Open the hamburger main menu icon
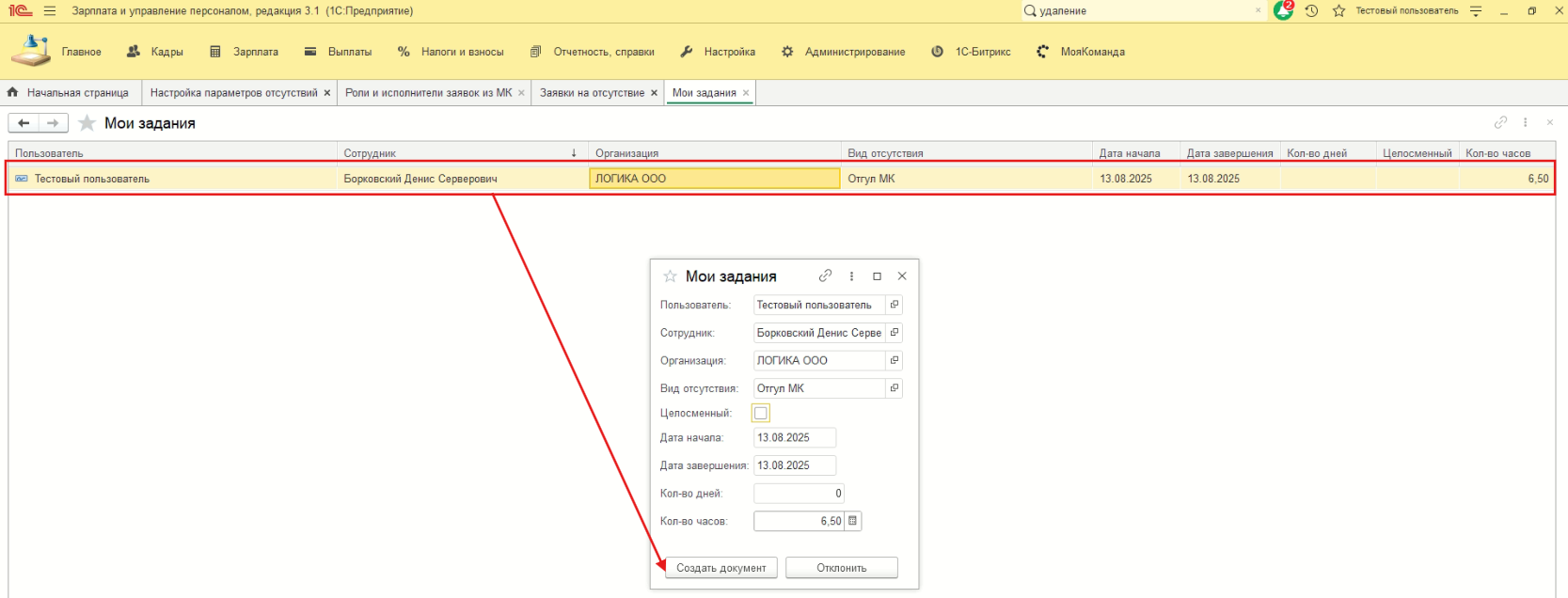The image size is (1568, 598). point(50,11)
